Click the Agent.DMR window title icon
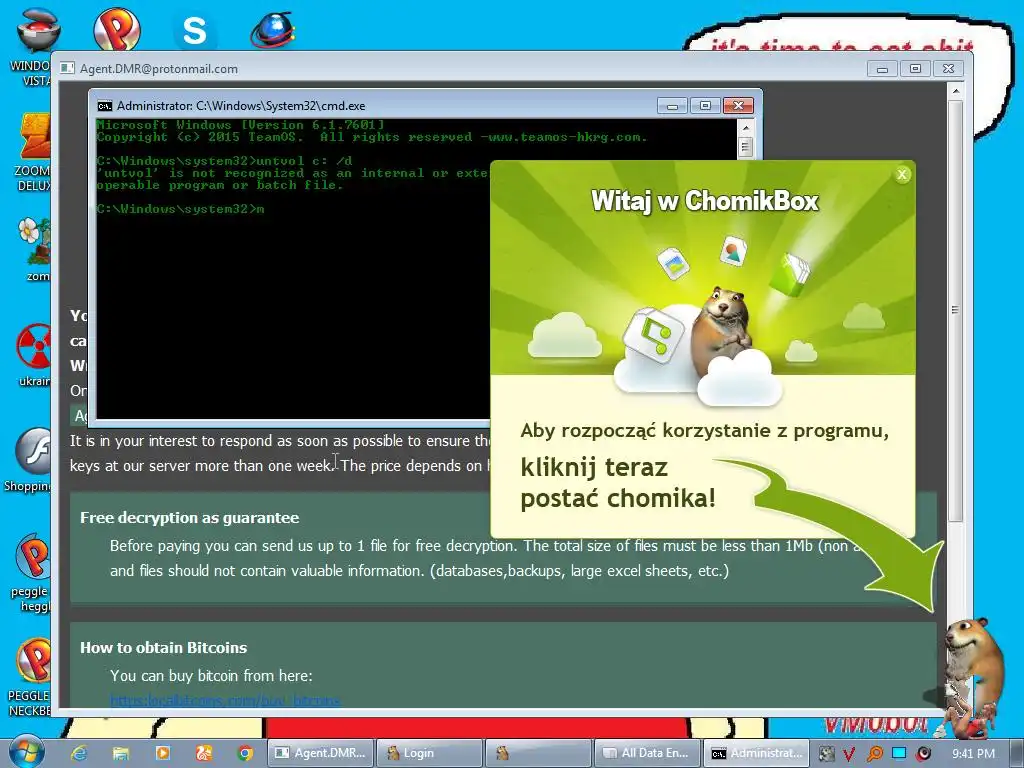1024x768 pixels. point(67,69)
